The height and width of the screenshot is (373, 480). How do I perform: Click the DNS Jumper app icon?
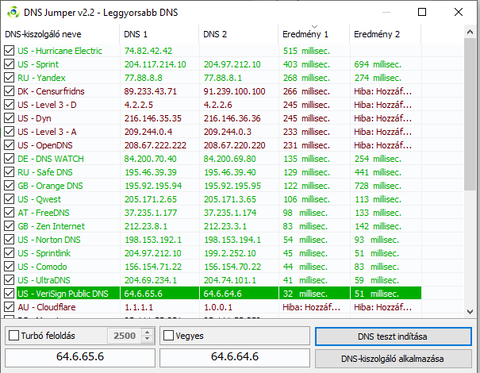13,13
